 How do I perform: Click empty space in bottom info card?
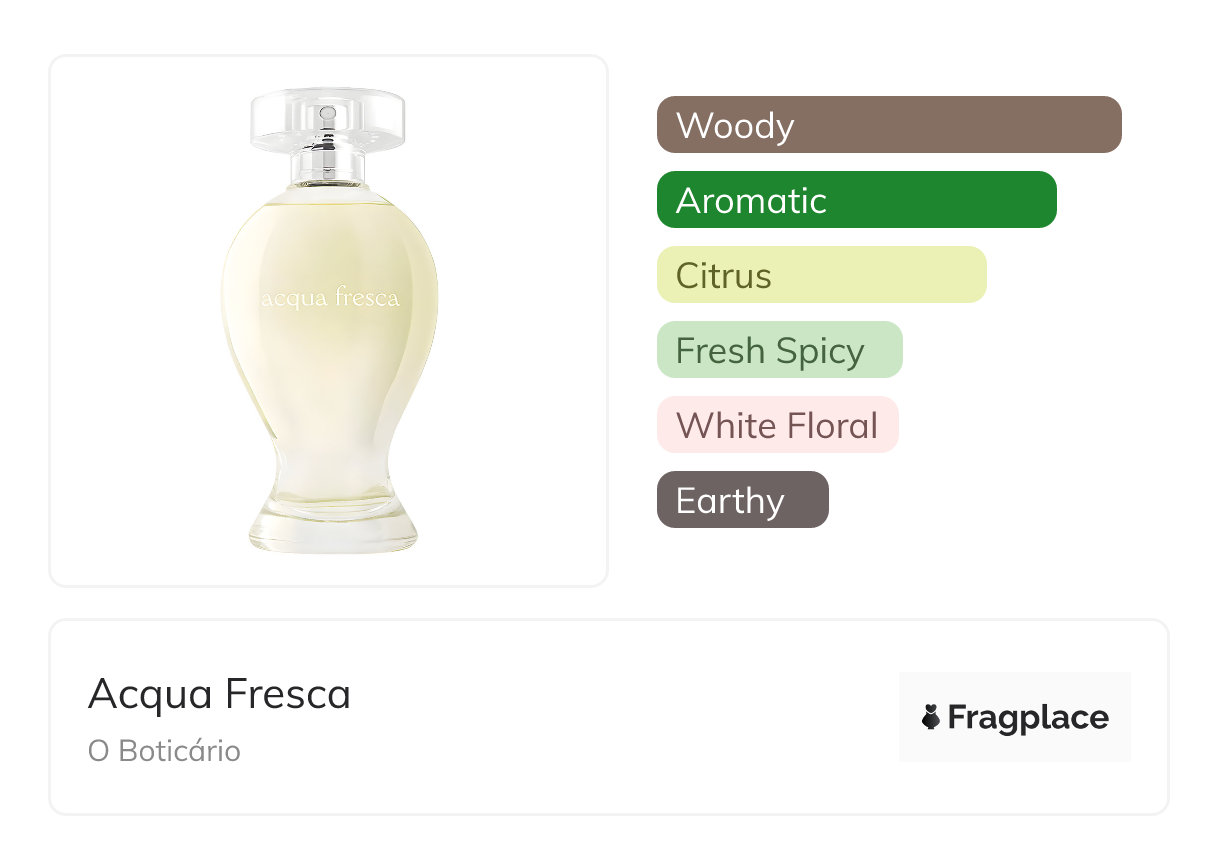(620, 720)
